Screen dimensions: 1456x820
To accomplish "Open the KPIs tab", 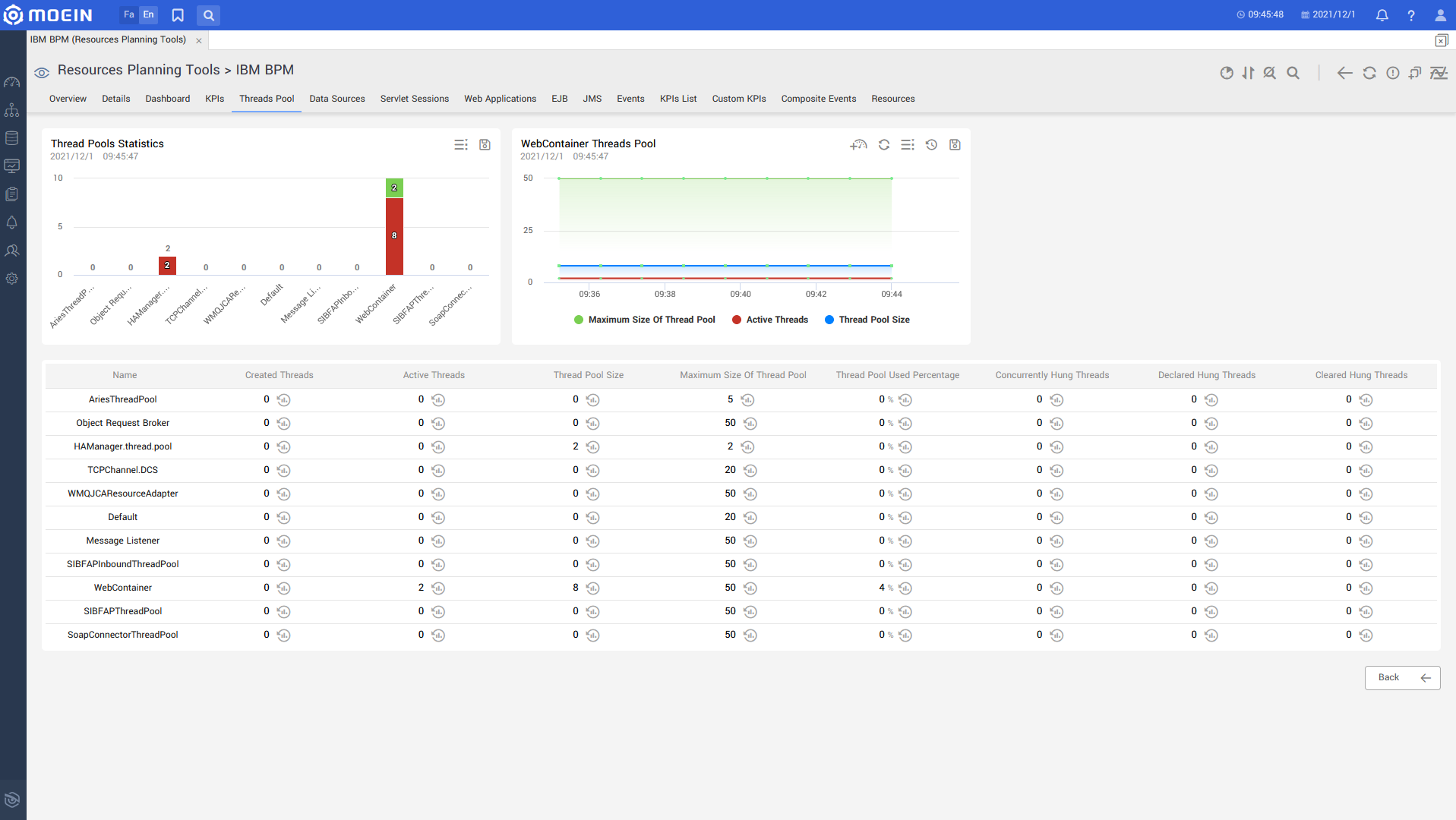I will [x=215, y=99].
